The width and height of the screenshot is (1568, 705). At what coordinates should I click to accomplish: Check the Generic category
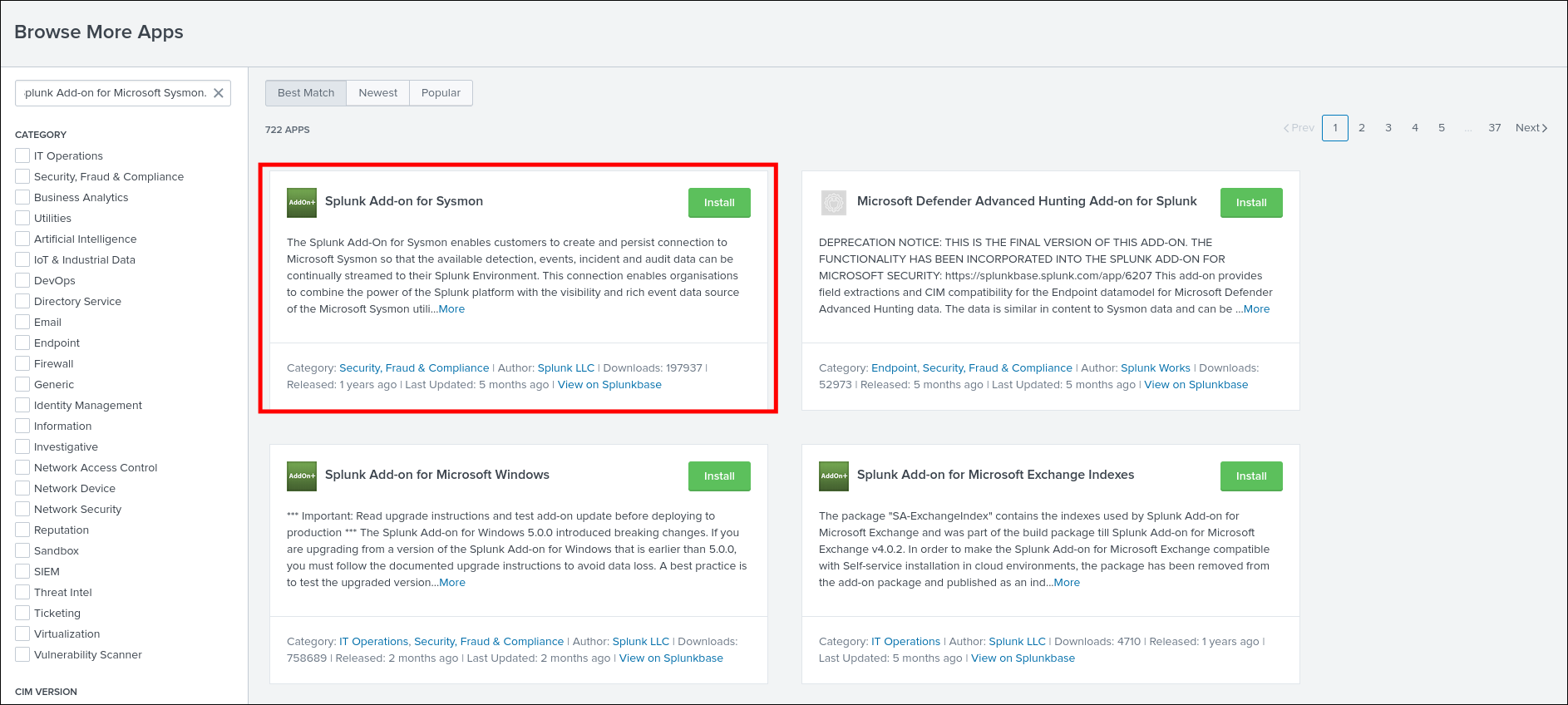pos(22,384)
